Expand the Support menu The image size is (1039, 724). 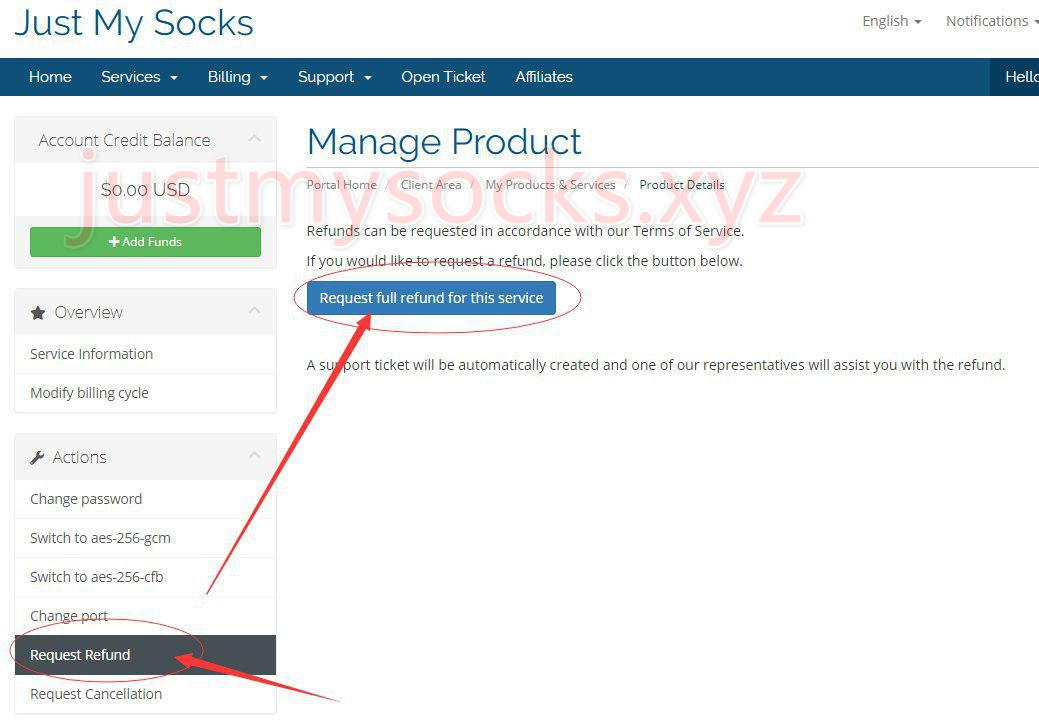point(335,77)
